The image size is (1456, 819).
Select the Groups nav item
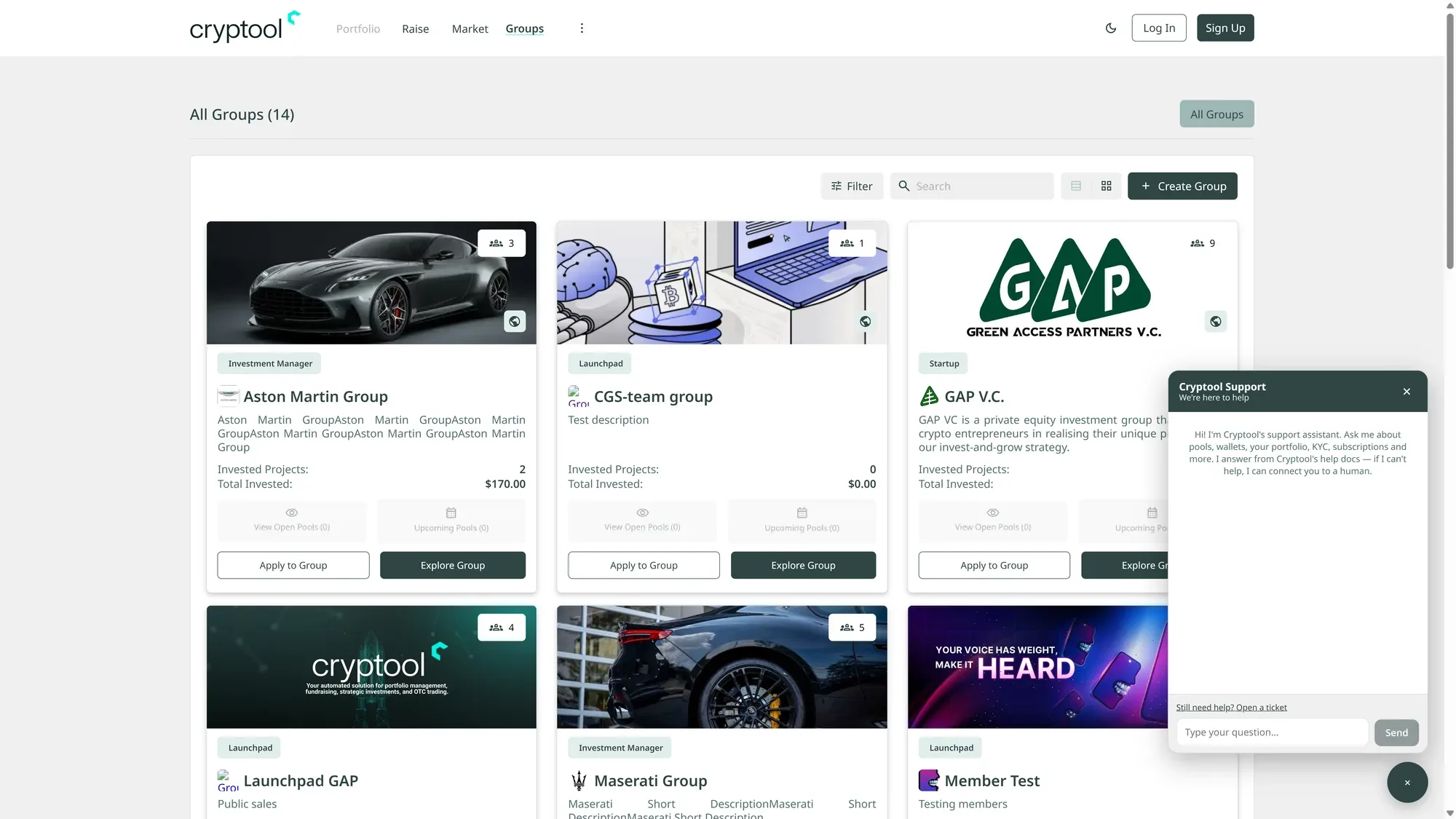click(525, 28)
